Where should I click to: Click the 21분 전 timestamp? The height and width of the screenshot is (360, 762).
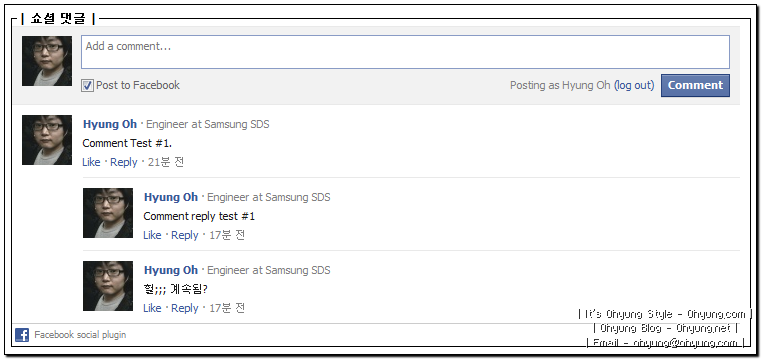(166, 162)
